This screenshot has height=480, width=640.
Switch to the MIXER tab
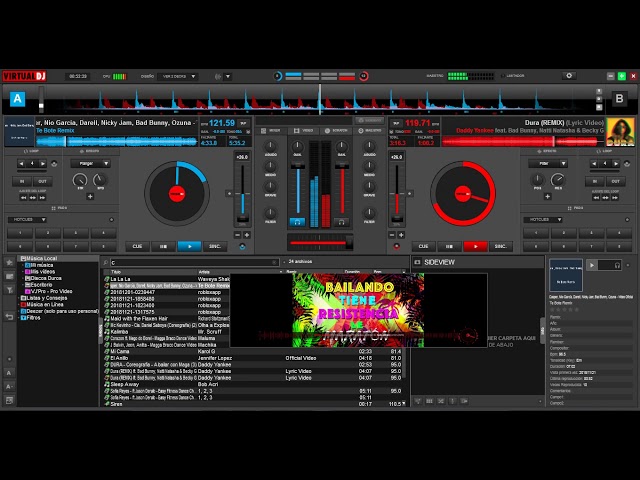[270, 131]
